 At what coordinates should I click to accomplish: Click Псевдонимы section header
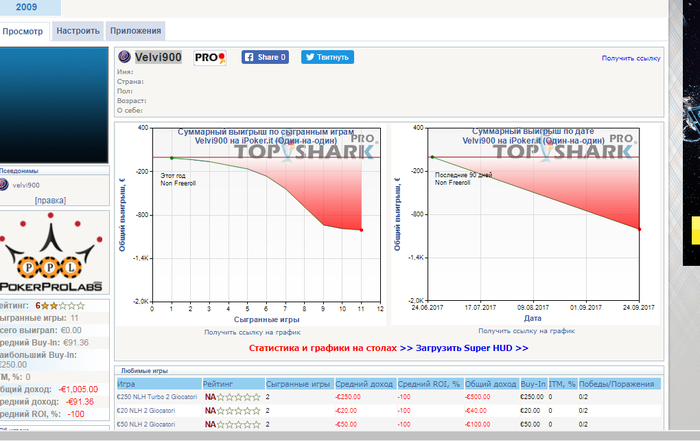pos(19,171)
